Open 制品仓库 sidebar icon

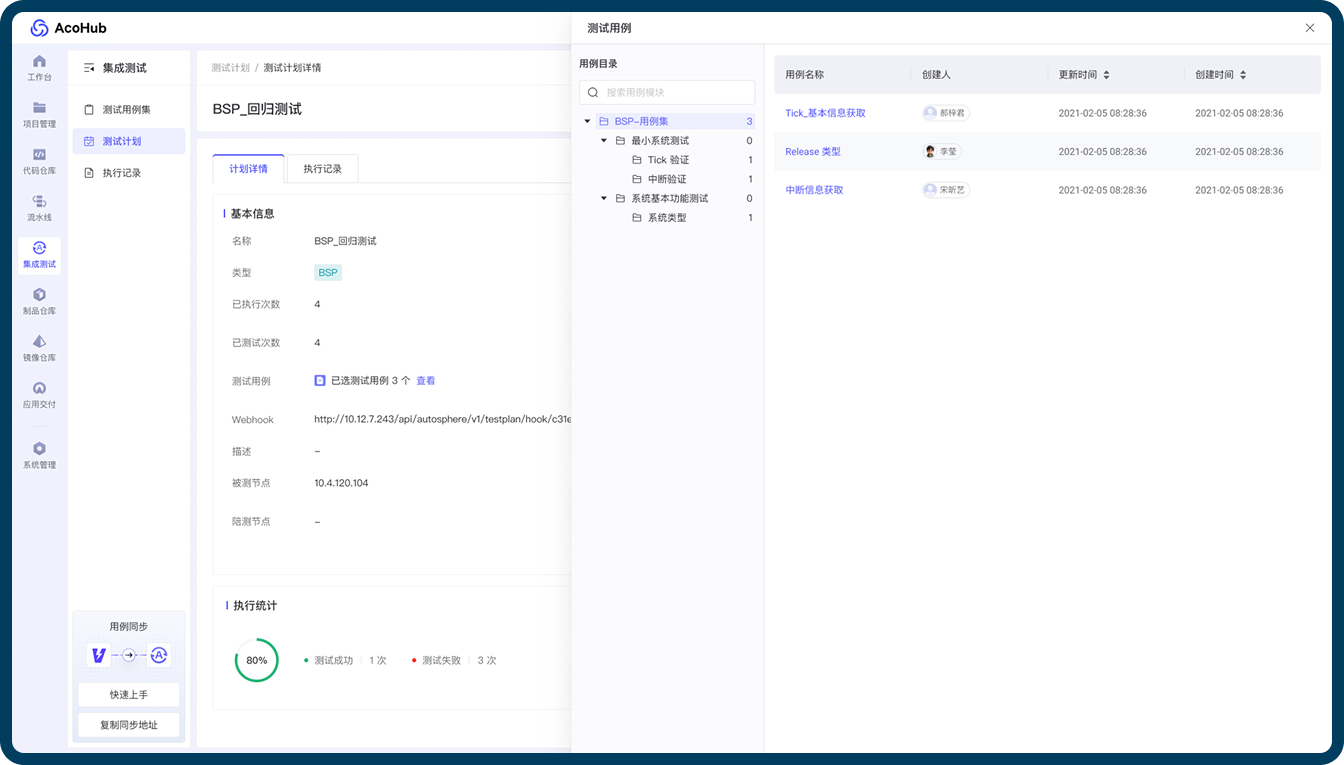click(x=39, y=294)
